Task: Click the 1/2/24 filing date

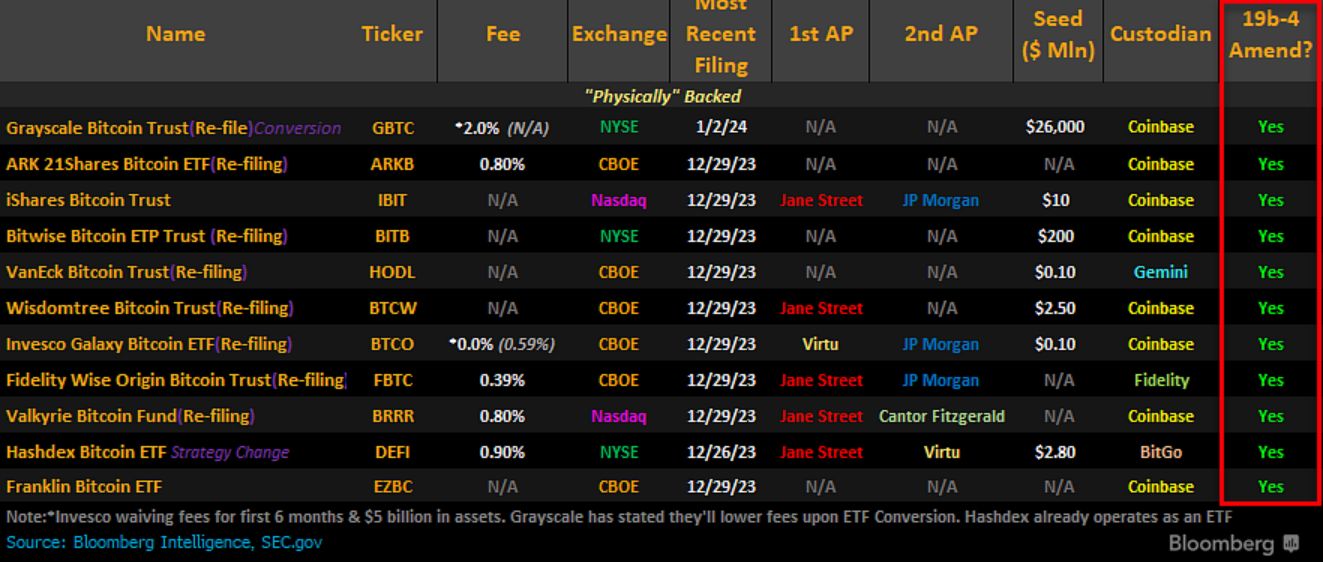Action: point(721,128)
